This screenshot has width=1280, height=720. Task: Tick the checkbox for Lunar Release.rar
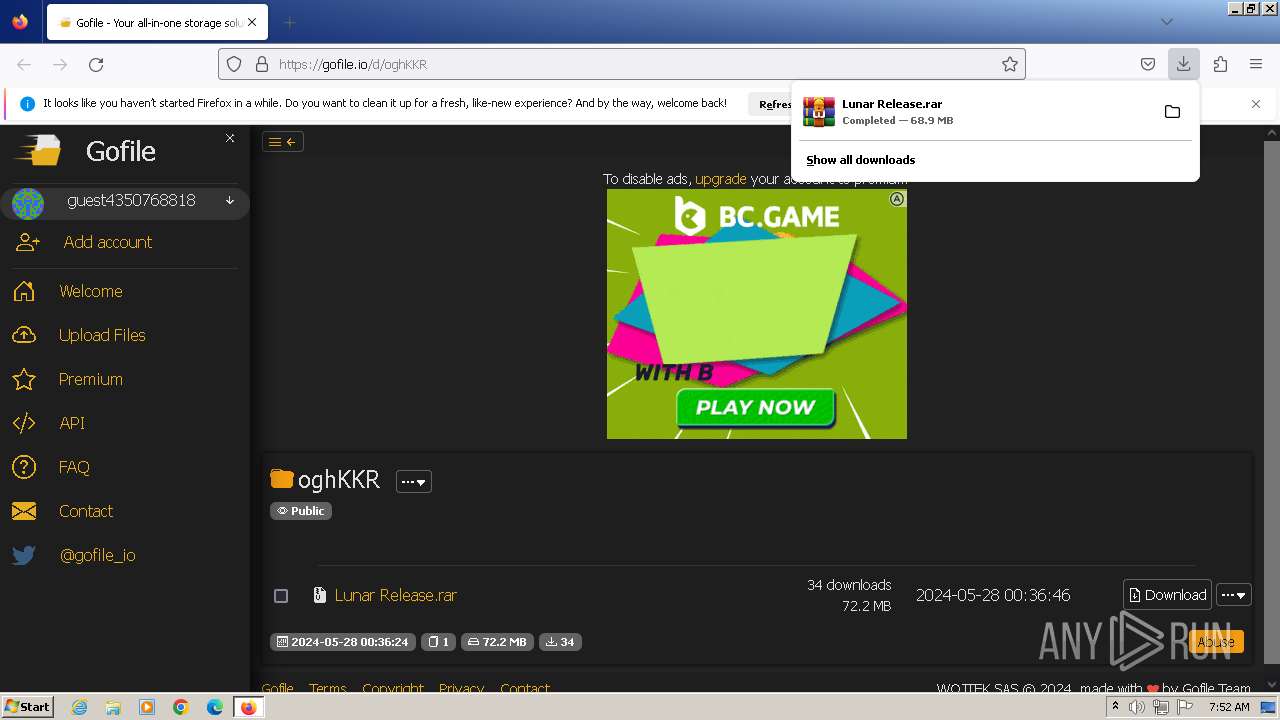281,596
